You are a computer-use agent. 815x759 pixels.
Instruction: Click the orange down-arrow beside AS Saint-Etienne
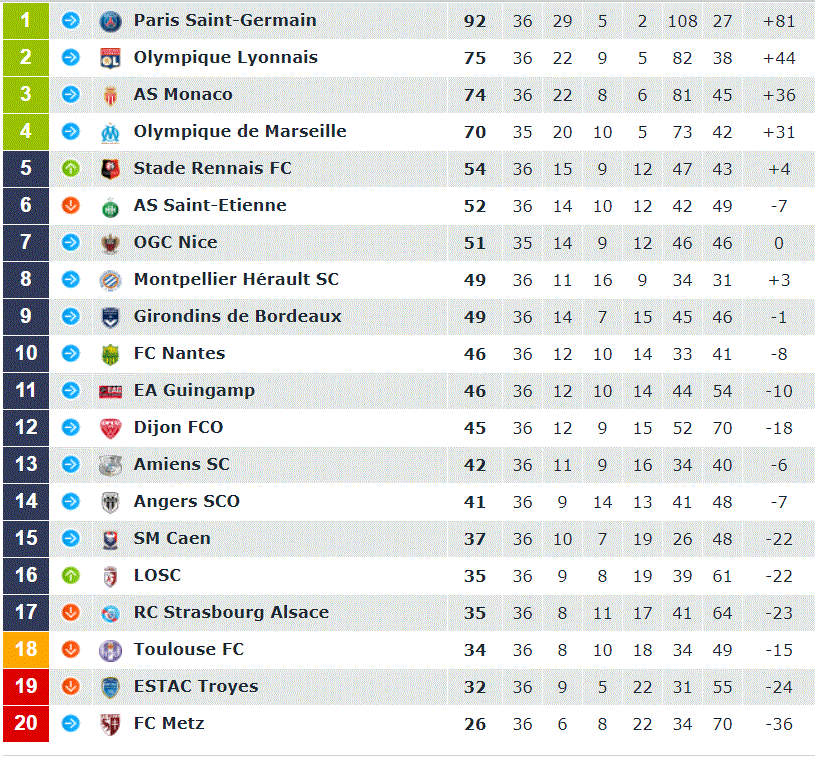pos(71,205)
